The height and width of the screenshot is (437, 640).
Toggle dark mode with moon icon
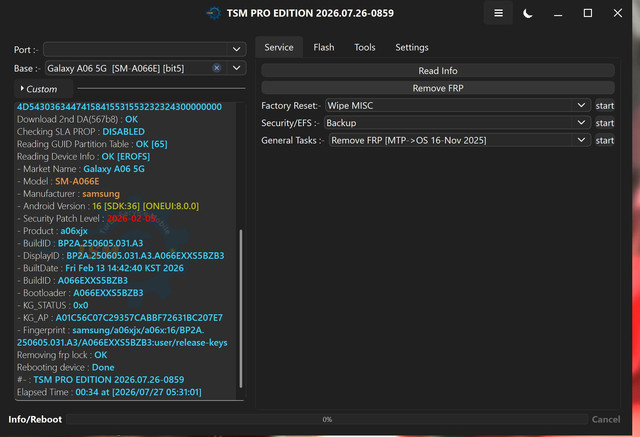(x=527, y=13)
